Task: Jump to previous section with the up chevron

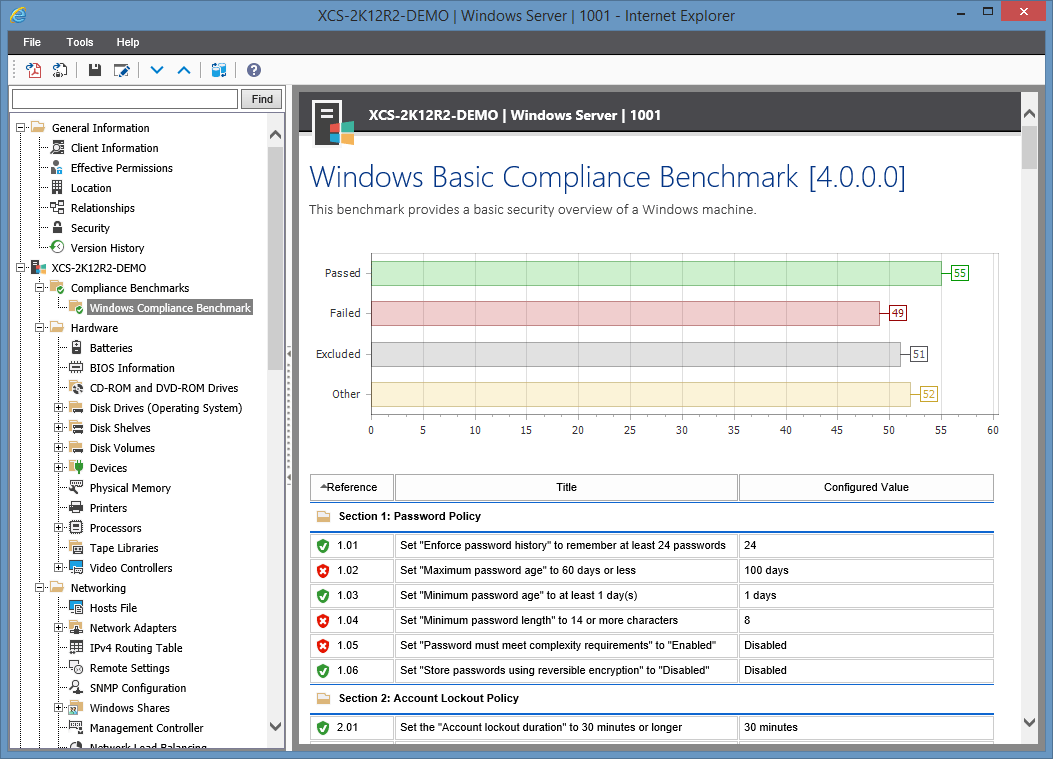Action: point(184,70)
